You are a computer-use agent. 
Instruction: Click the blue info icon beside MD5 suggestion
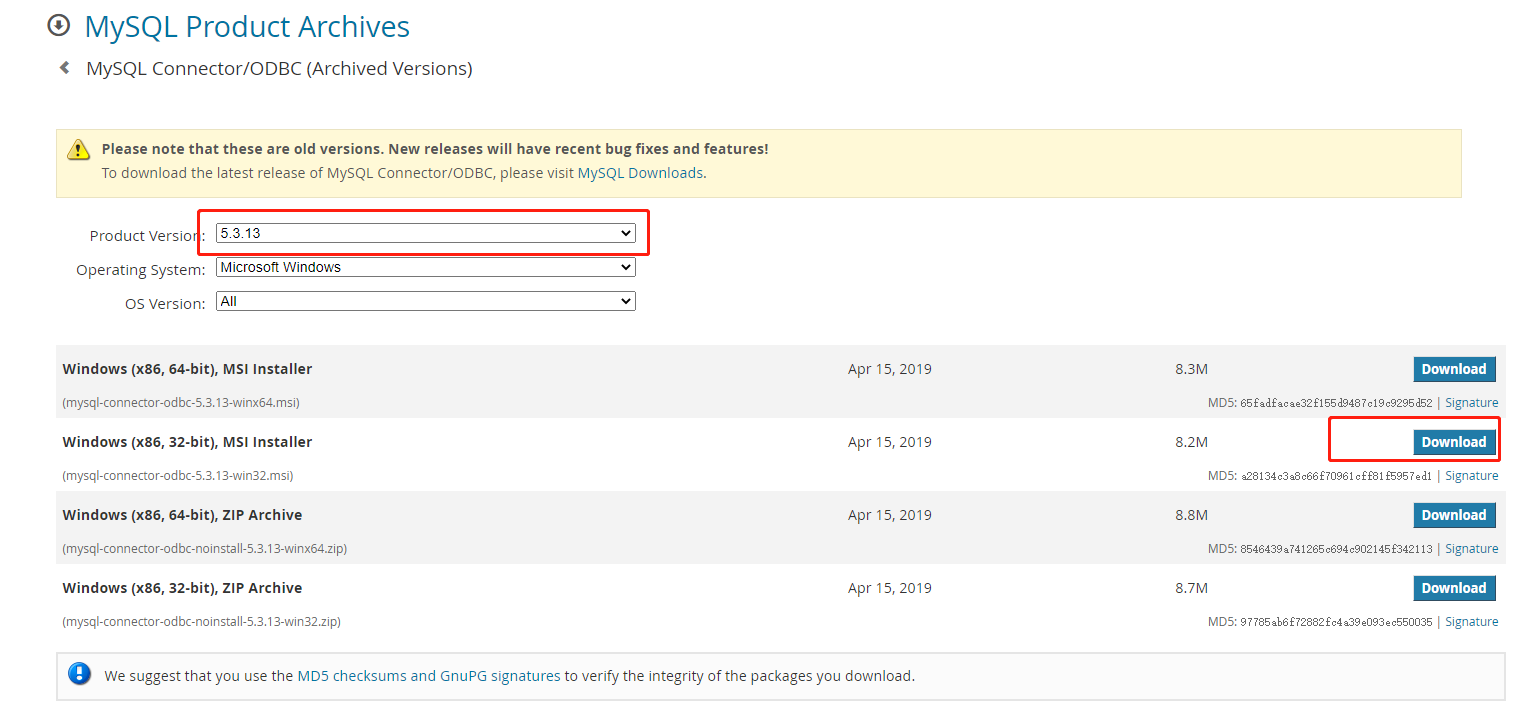(x=80, y=674)
